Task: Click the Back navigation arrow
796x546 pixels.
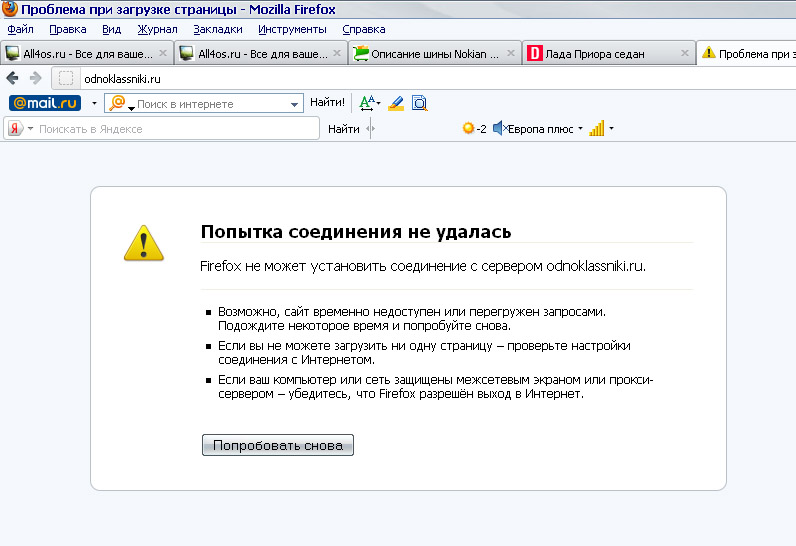Action: [x=13, y=78]
